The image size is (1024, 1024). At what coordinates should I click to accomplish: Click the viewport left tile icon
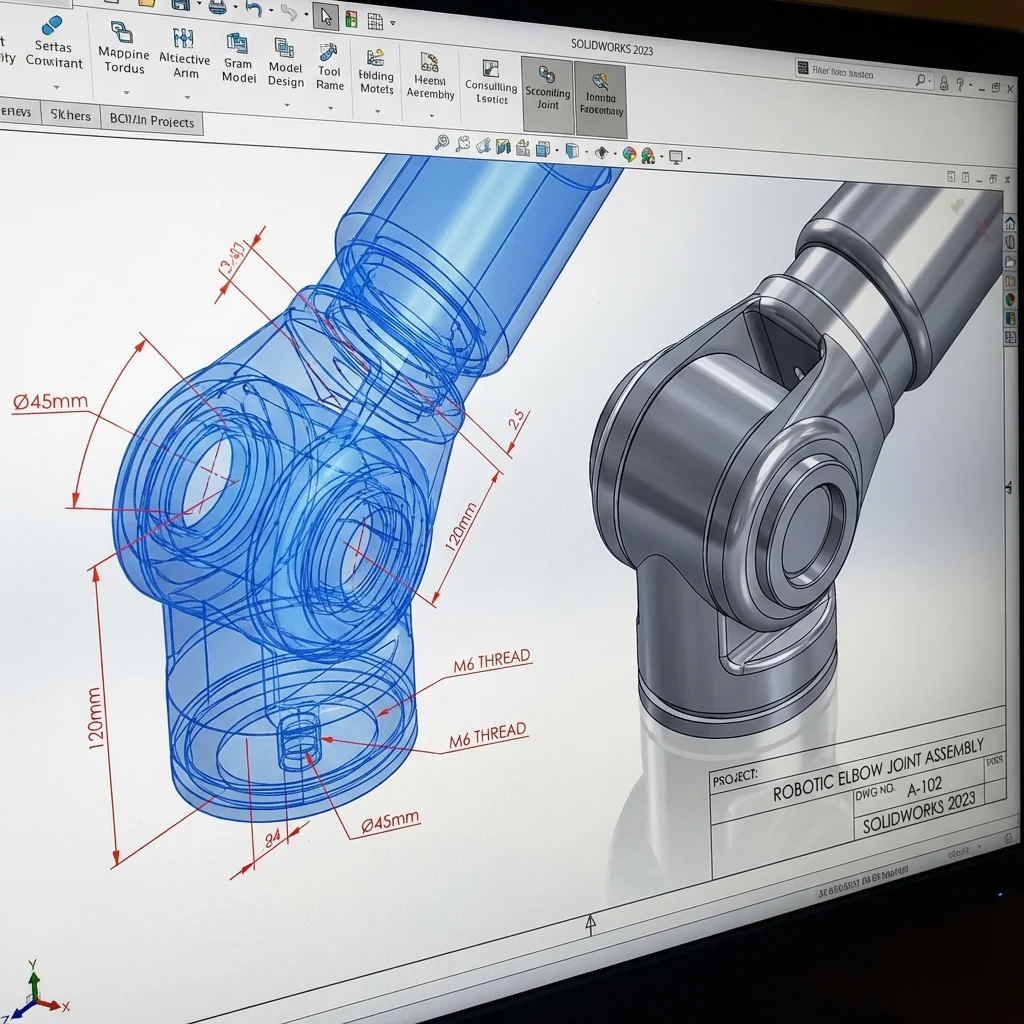951,176
